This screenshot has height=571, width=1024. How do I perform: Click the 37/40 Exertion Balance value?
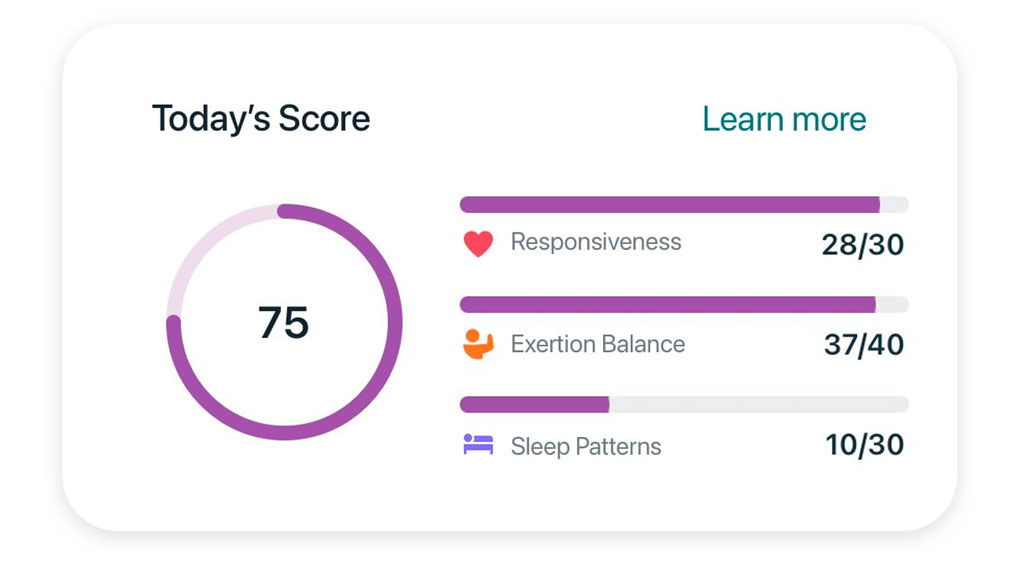[863, 345]
